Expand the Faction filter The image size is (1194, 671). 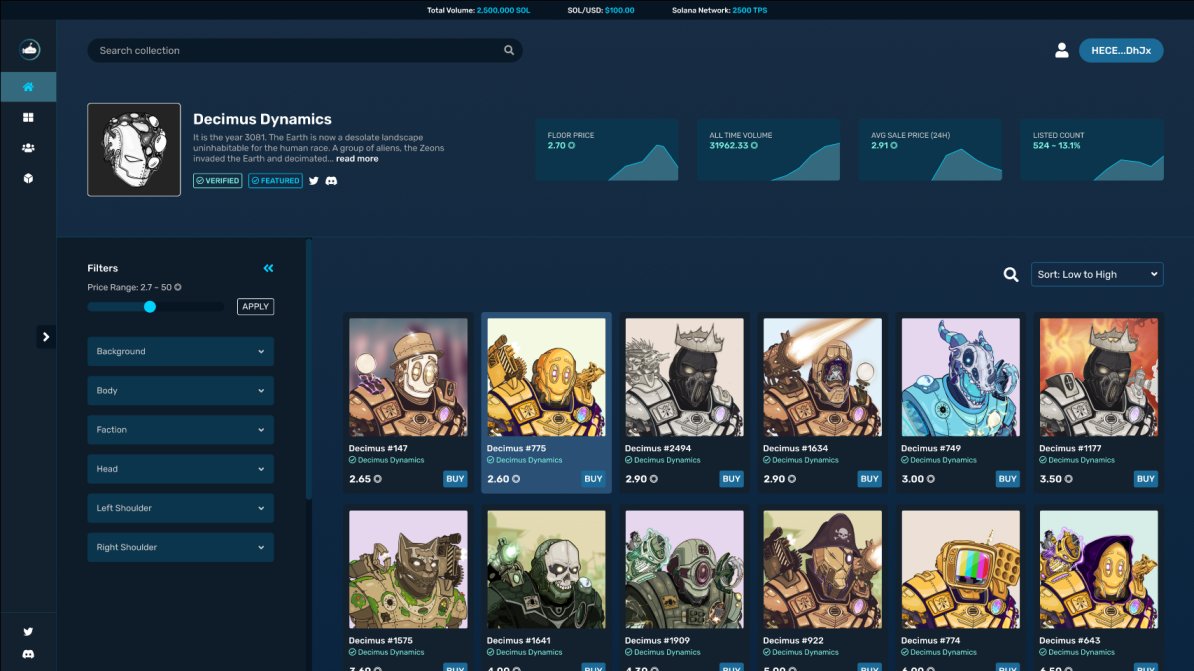(180, 430)
